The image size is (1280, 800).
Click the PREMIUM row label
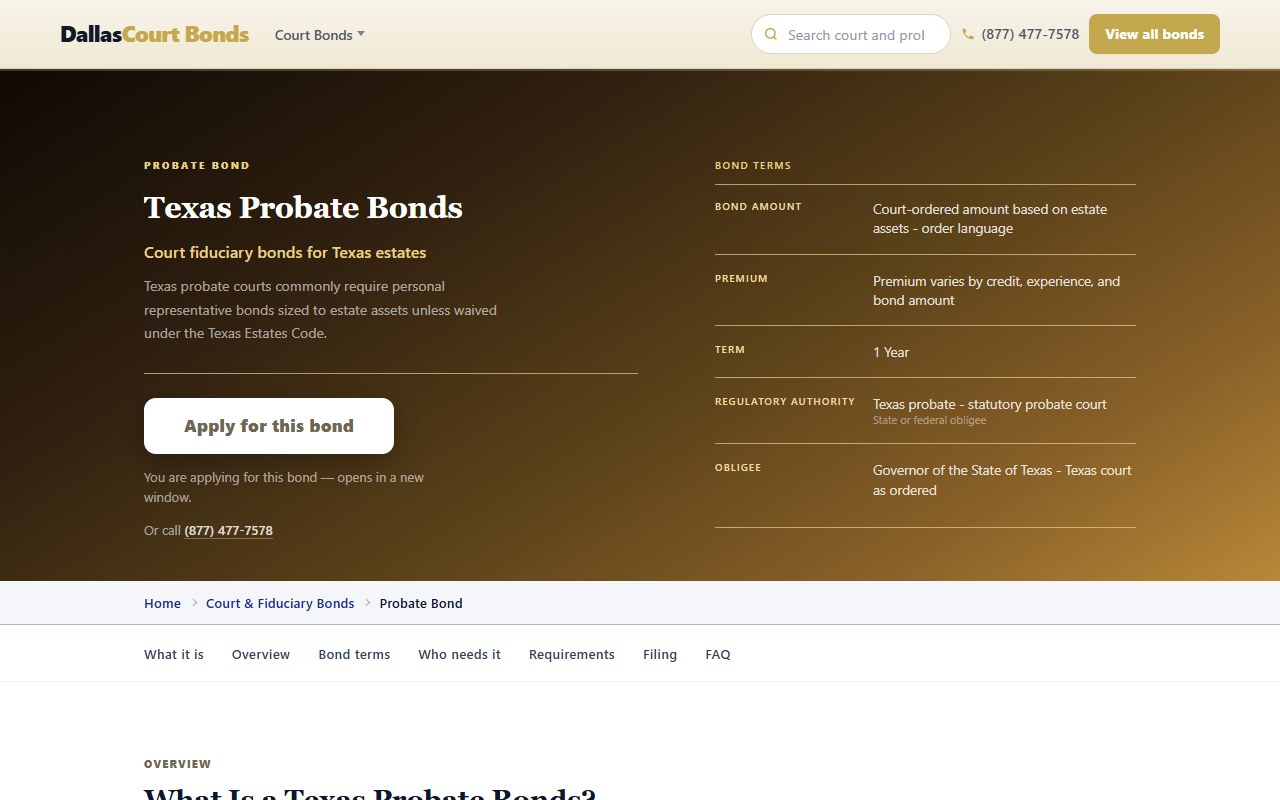741,279
